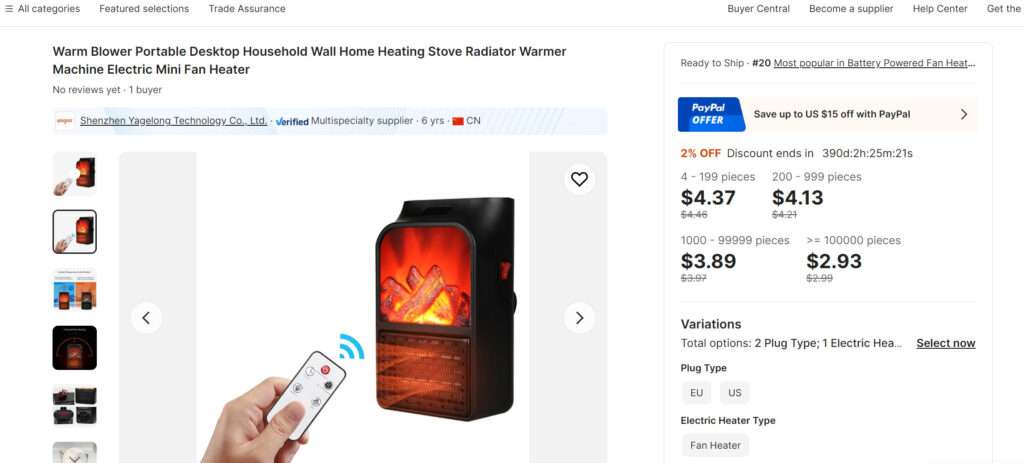Image resolution: width=1024 pixels, height=463 pixels.
Task: Select the EU plug type option
Action: coord(697,393)
